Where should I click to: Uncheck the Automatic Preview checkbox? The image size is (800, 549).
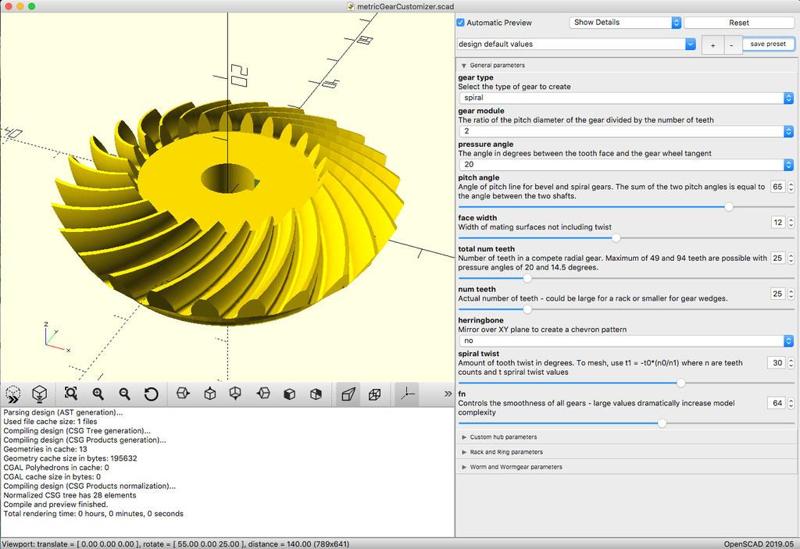(461, 22)
